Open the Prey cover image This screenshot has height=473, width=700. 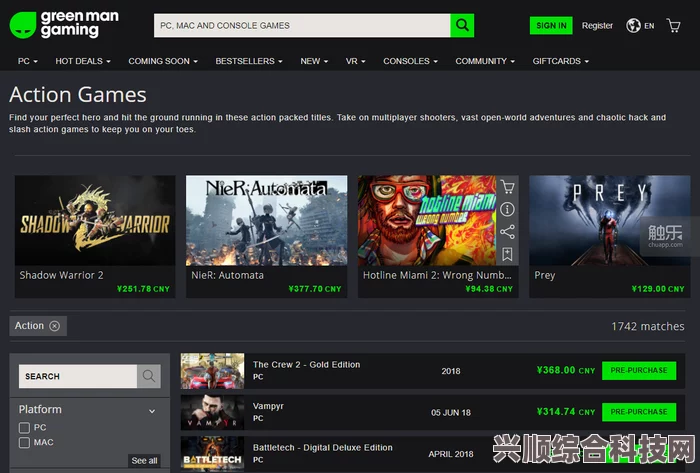pyautogui.click(x=610, y=220)
